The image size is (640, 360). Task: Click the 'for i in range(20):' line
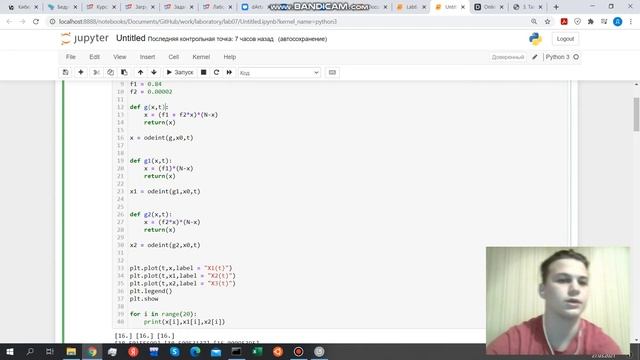click(163, 314)
